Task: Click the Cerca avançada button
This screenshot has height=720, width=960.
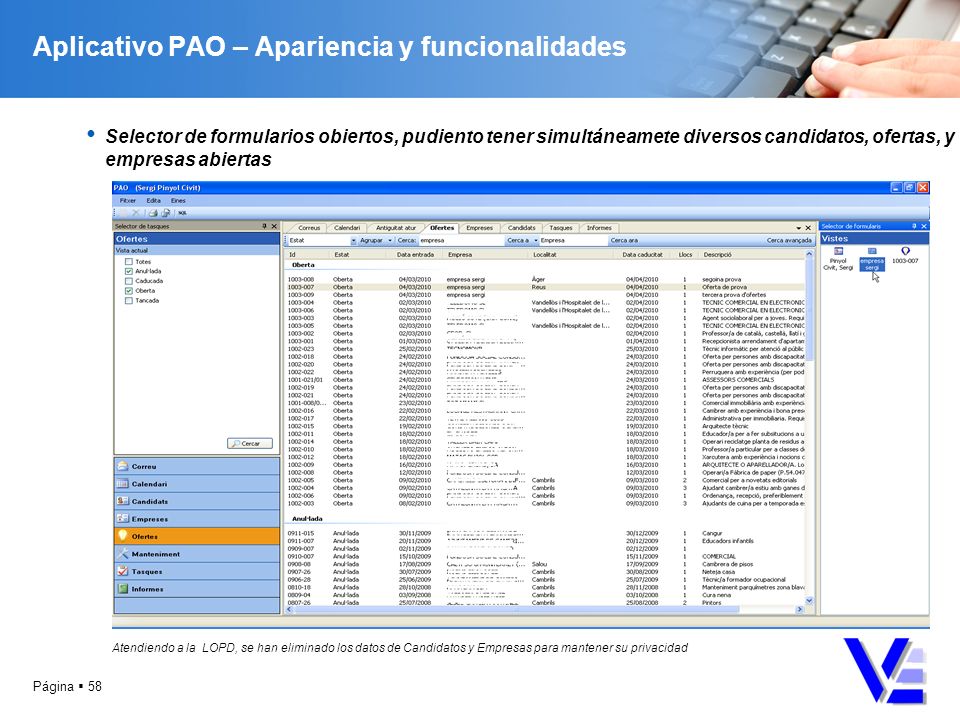Action: 789,241
